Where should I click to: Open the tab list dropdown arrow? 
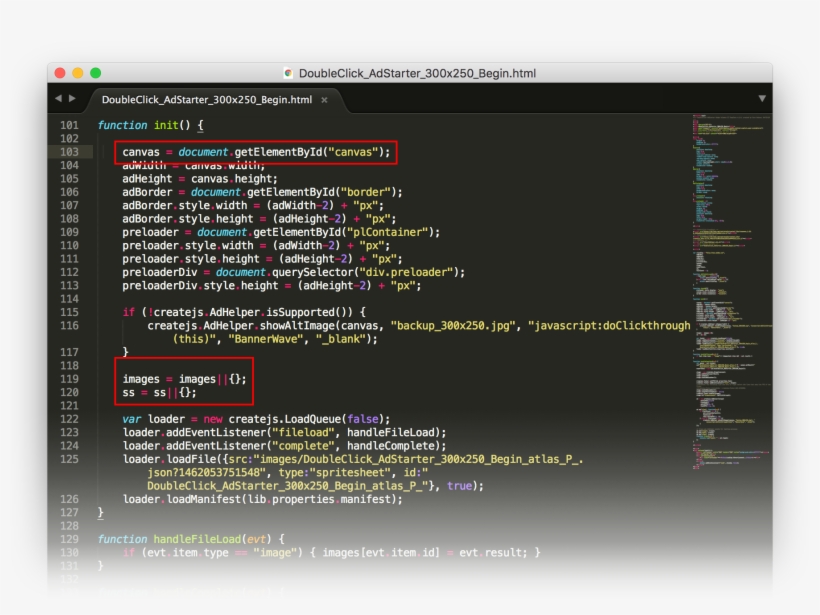[761, 99]
